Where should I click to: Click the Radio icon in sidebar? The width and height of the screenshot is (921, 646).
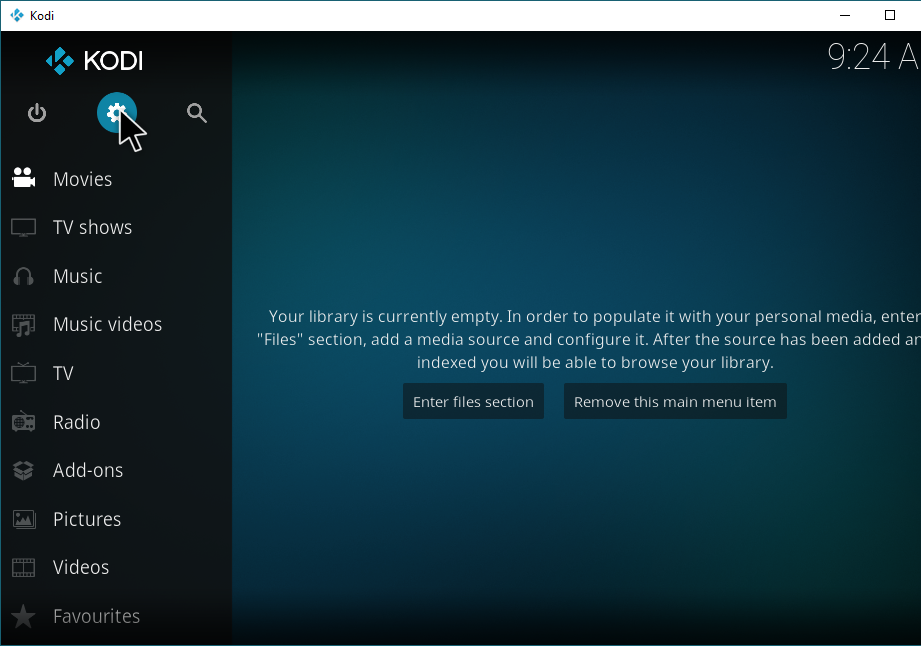pos(23,422)
